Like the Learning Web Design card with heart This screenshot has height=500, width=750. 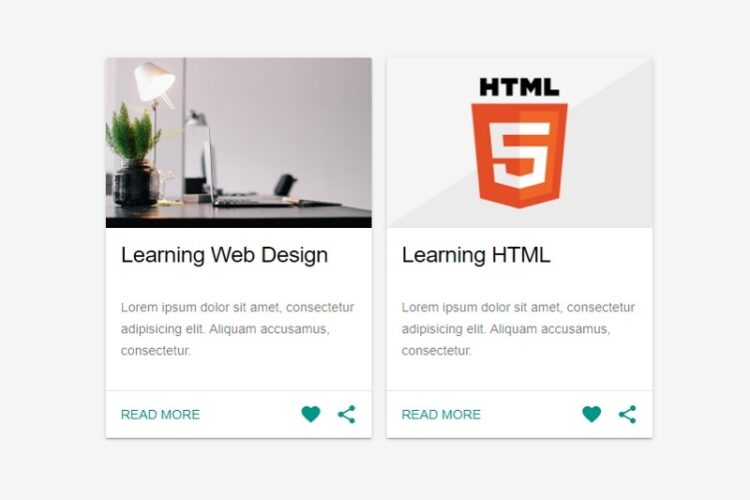[310, 414]
